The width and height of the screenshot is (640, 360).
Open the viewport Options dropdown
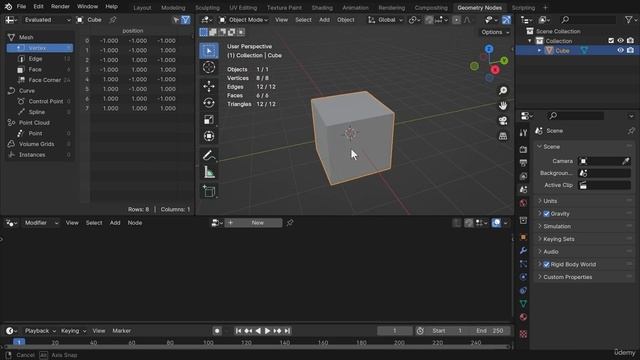(495, 32)
